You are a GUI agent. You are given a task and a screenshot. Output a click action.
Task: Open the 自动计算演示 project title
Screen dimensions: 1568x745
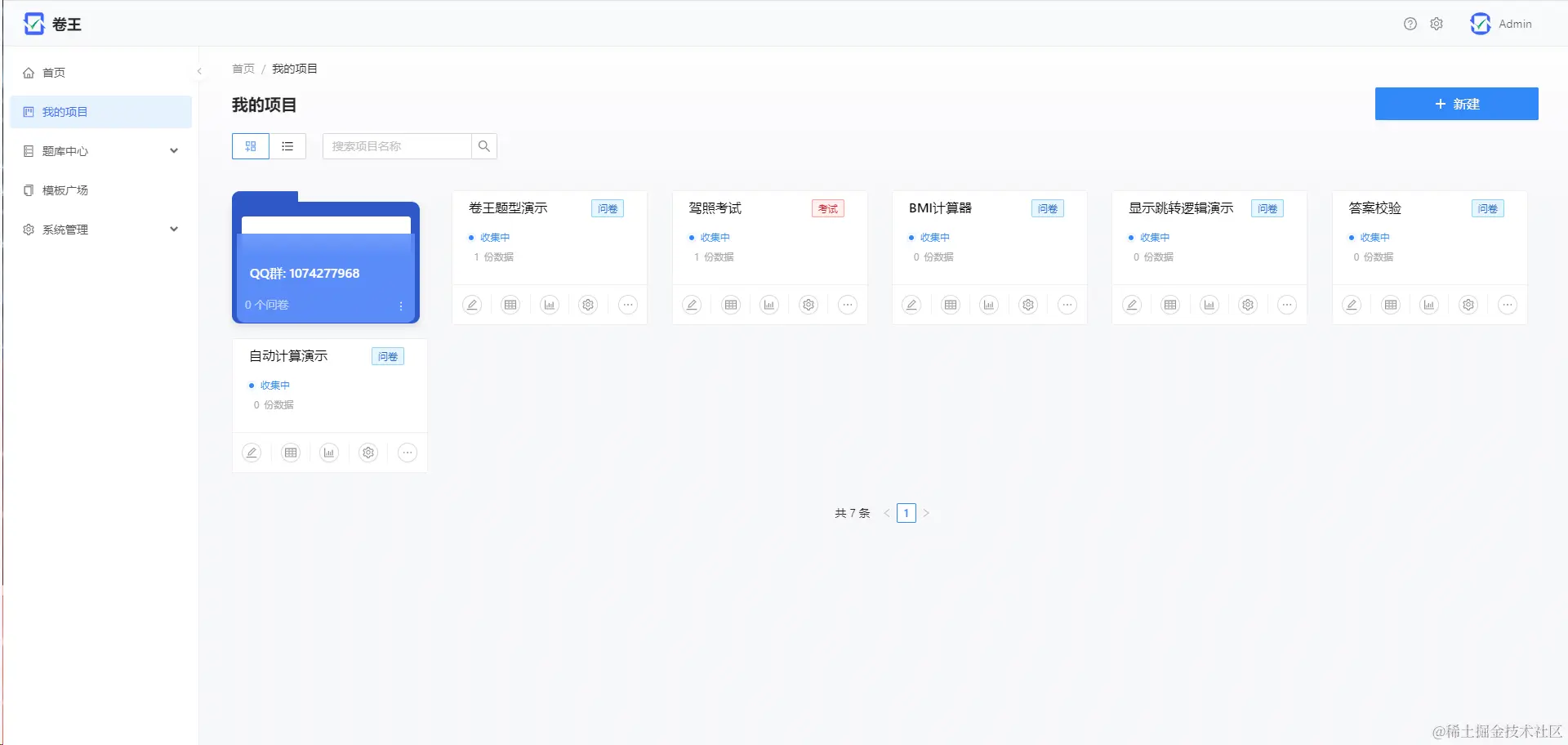coord(288,356)
